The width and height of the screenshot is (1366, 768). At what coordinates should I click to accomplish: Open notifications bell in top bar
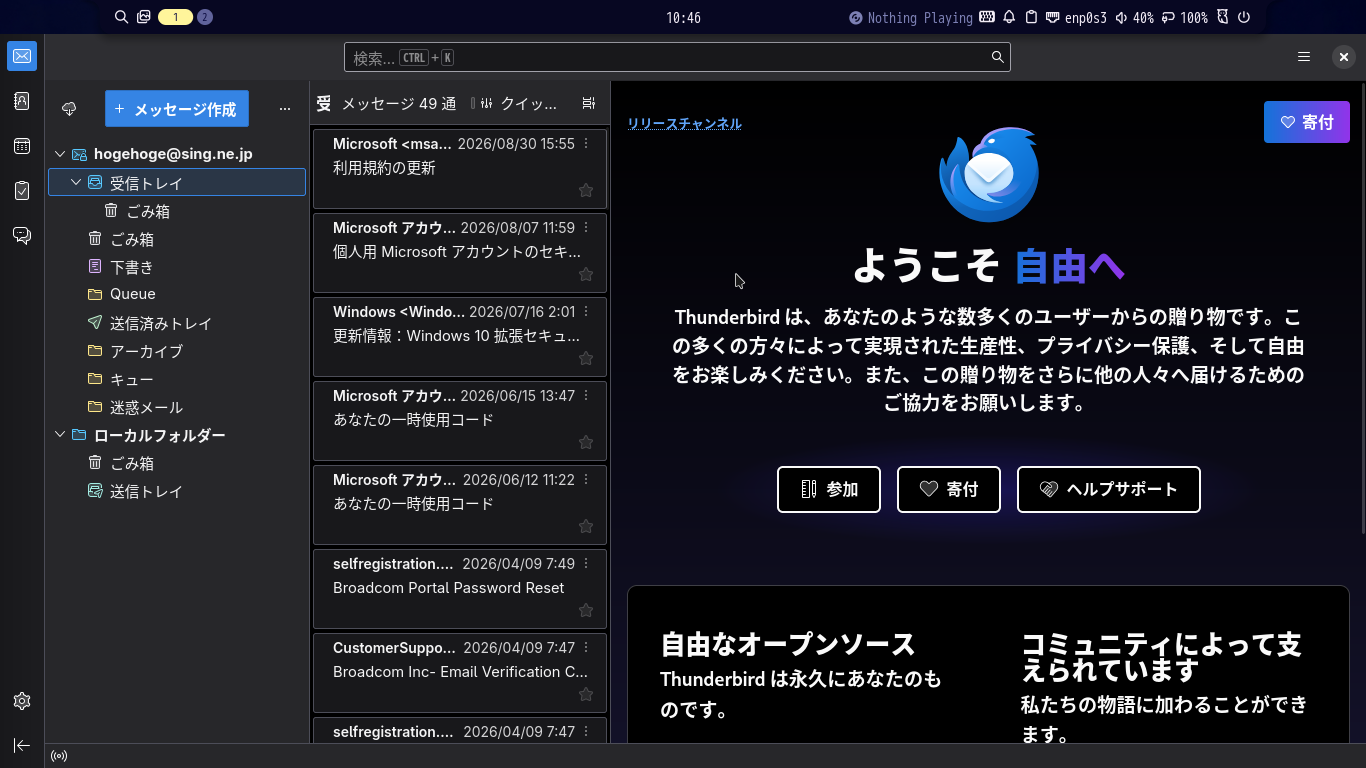pos(1009,17)
